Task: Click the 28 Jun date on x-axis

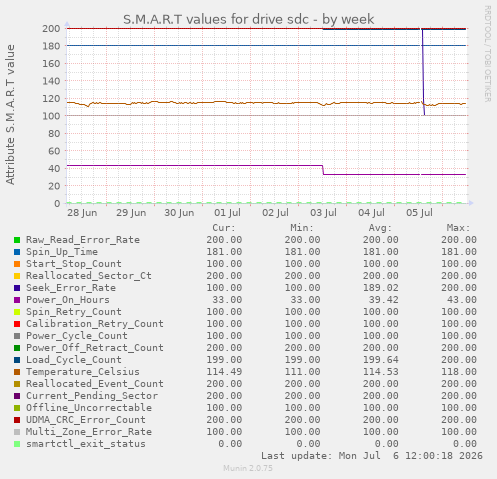Action: click(x=82, y=213)
